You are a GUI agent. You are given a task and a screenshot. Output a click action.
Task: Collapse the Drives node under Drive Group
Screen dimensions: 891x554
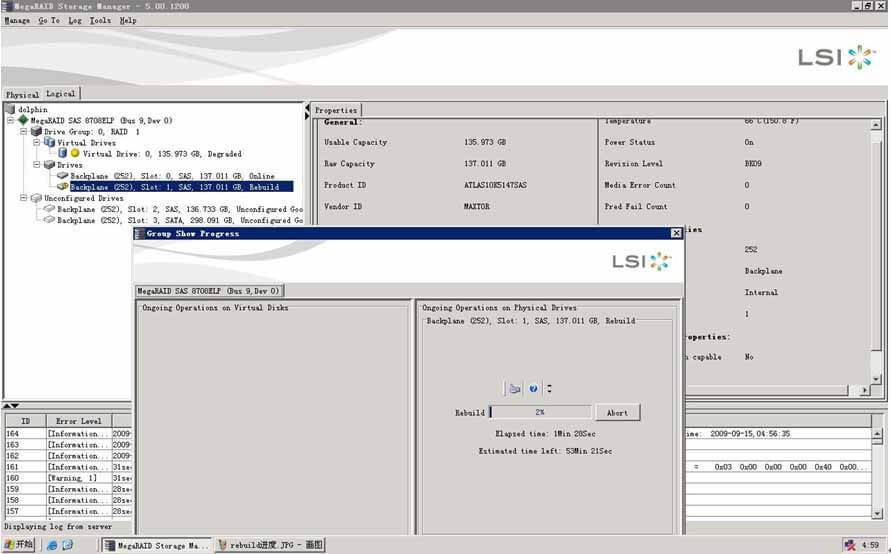coord(37,165)
